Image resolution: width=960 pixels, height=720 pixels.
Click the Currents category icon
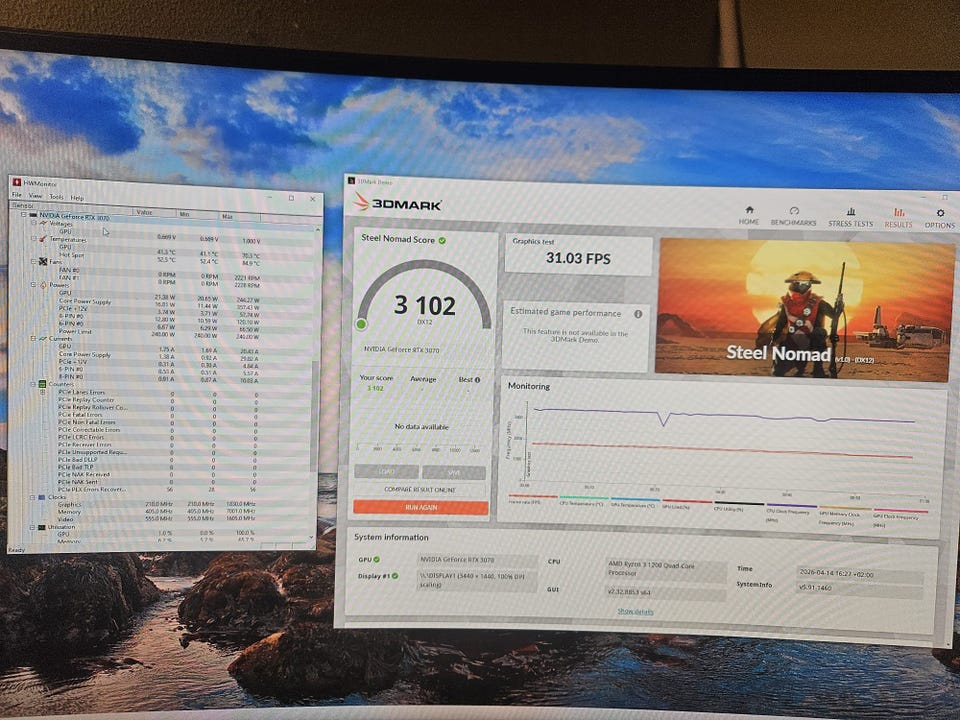point(43,338)
